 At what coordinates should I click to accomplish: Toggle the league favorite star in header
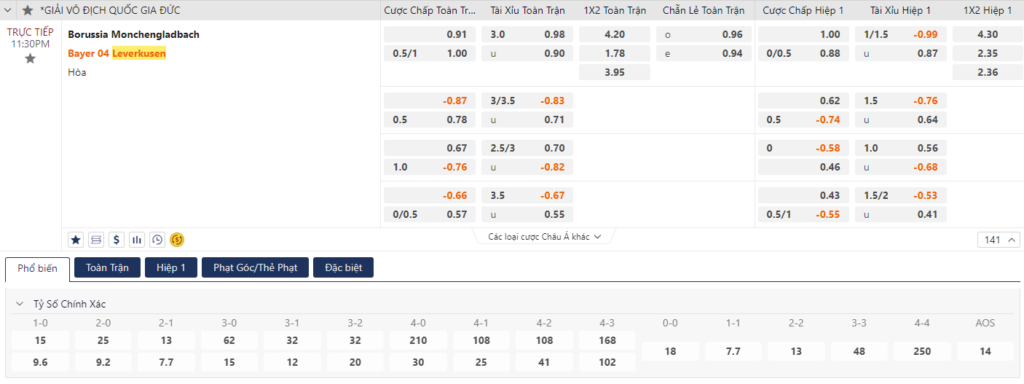click(x=27, y=10)
